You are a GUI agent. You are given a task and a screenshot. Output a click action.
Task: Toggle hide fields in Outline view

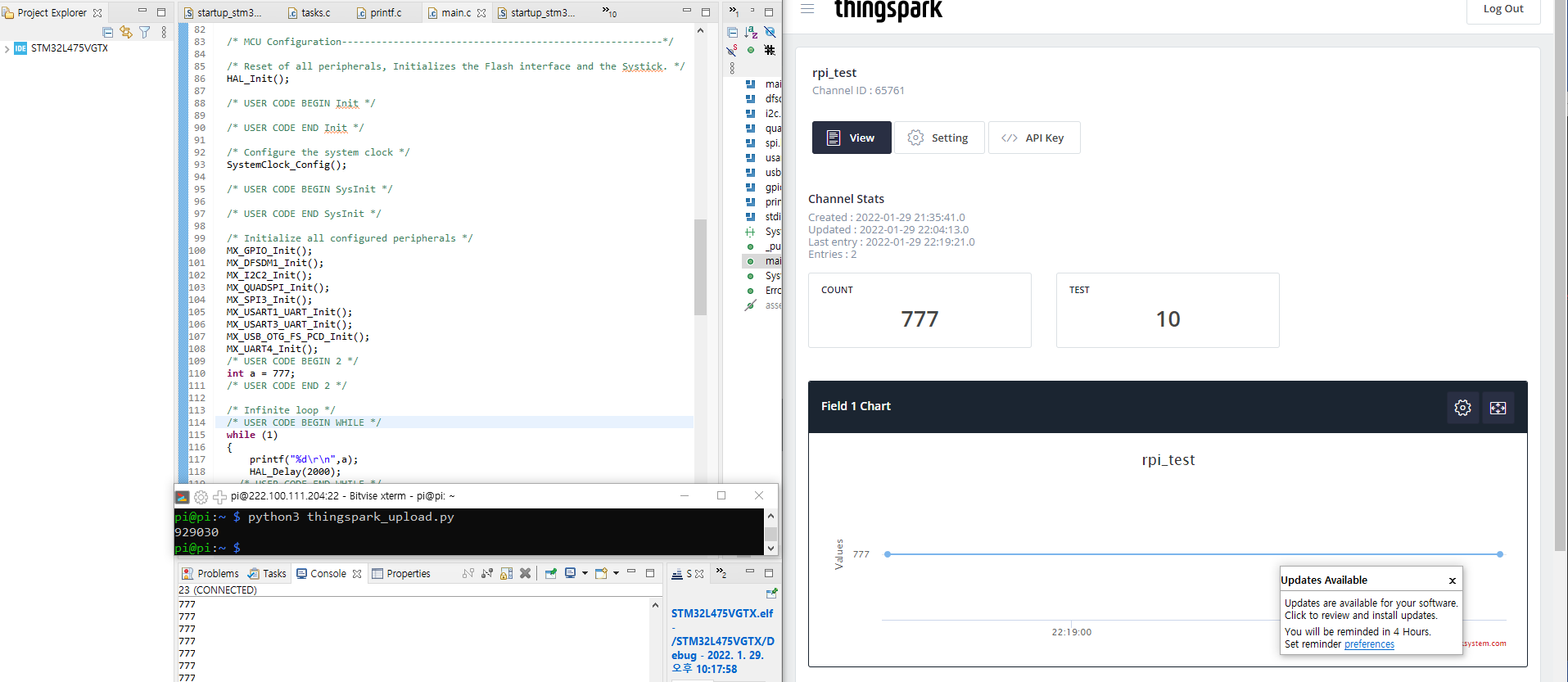coord(770,32)
